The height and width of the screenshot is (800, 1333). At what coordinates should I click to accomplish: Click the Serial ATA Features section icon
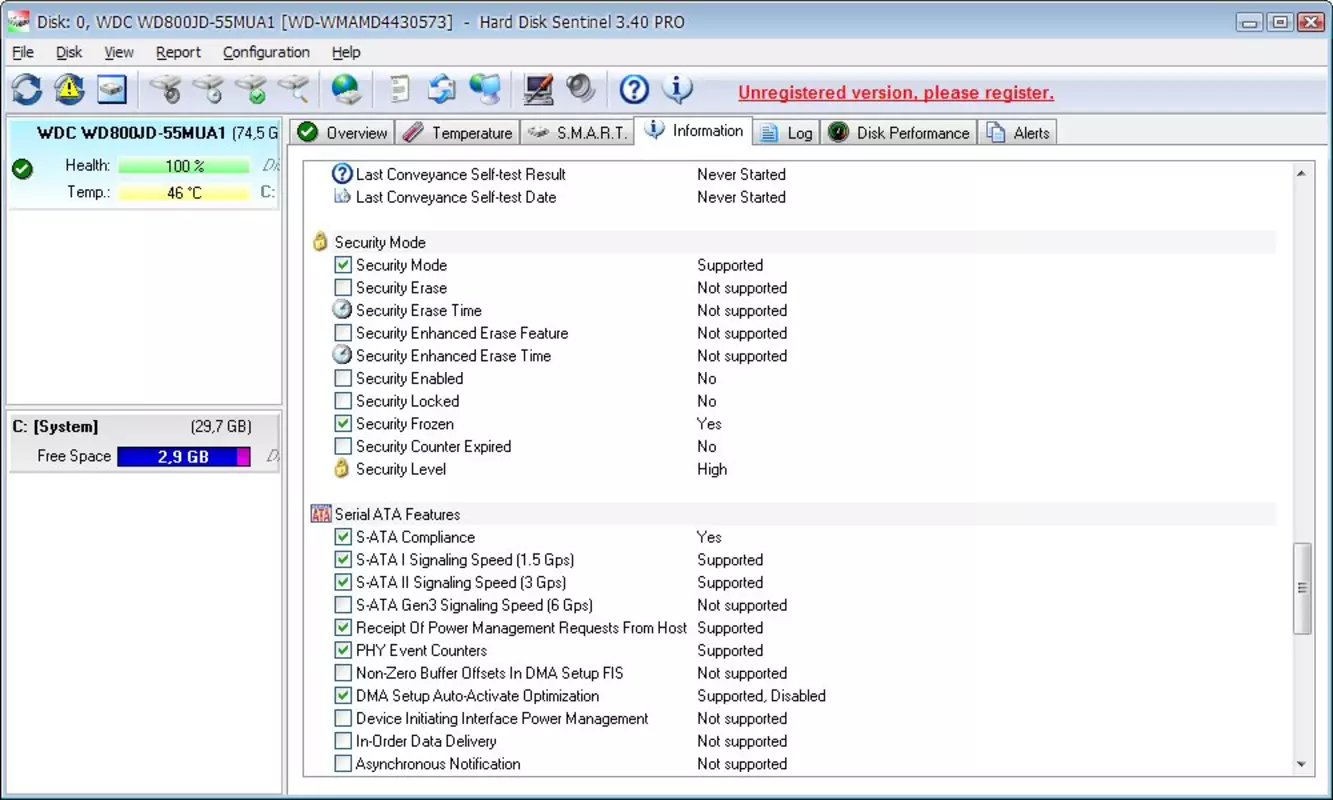coord(320,514)
